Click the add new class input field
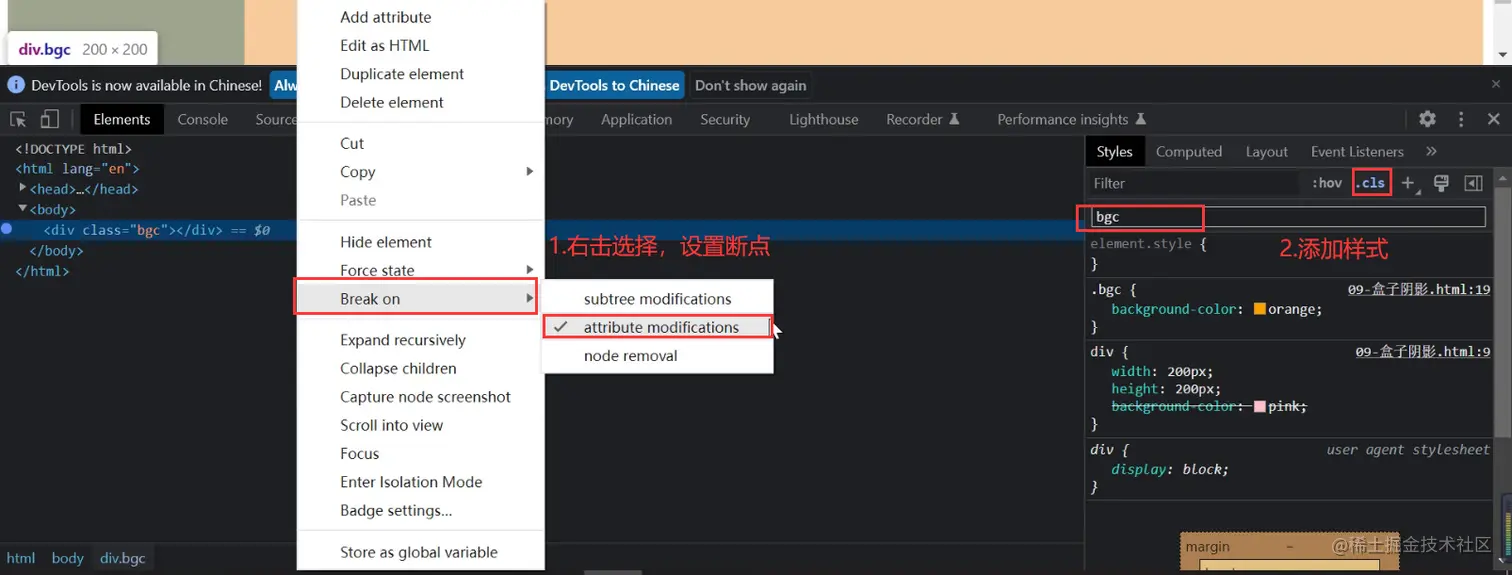This screenshot has height=575, width=1512. pos(1287,217)
